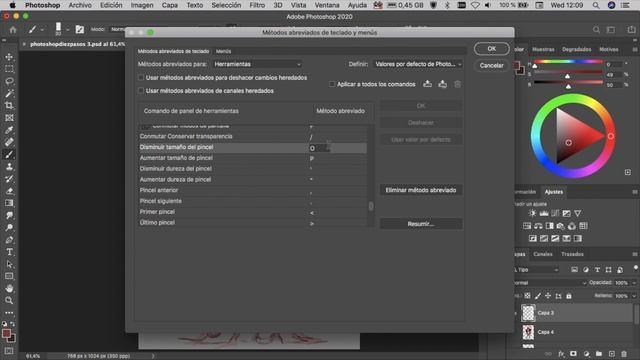
Task: Enable legacy channel shortcuts checkbox
Action: click(x=141, y=91)
